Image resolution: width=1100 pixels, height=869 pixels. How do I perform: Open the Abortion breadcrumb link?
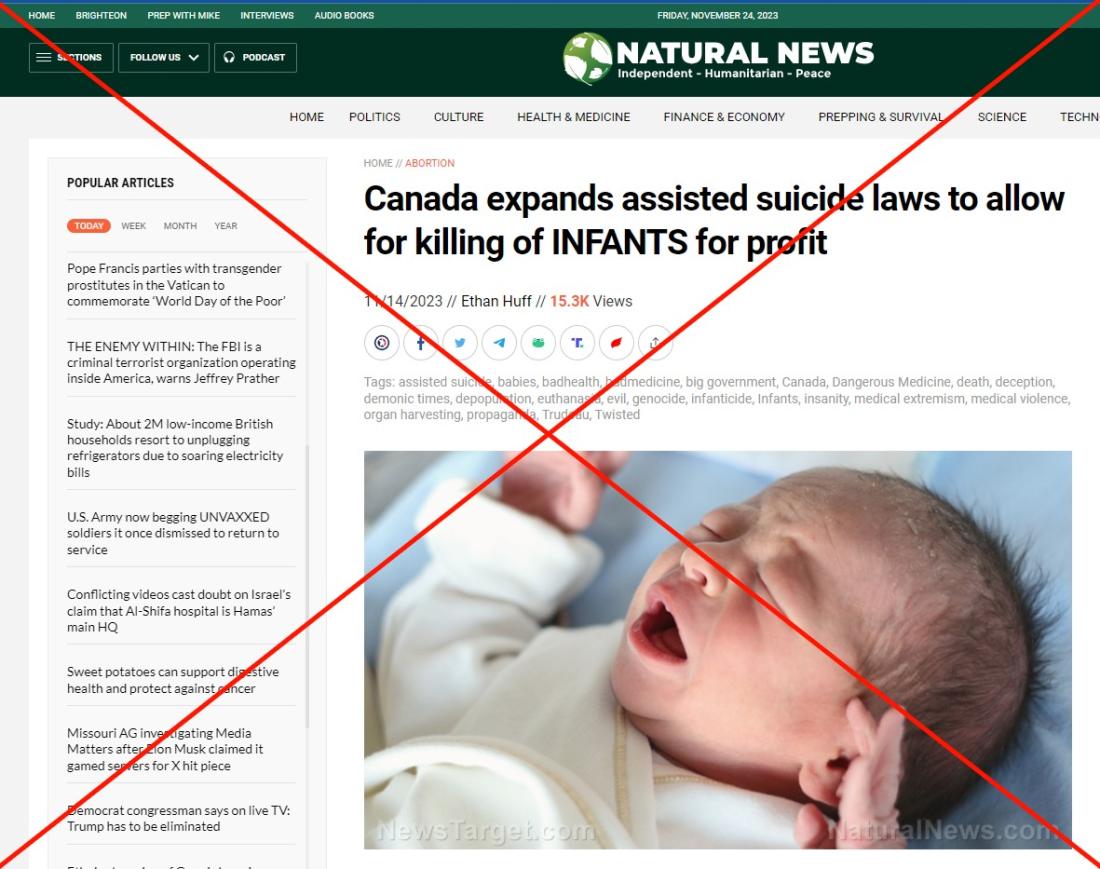point(430,163)
